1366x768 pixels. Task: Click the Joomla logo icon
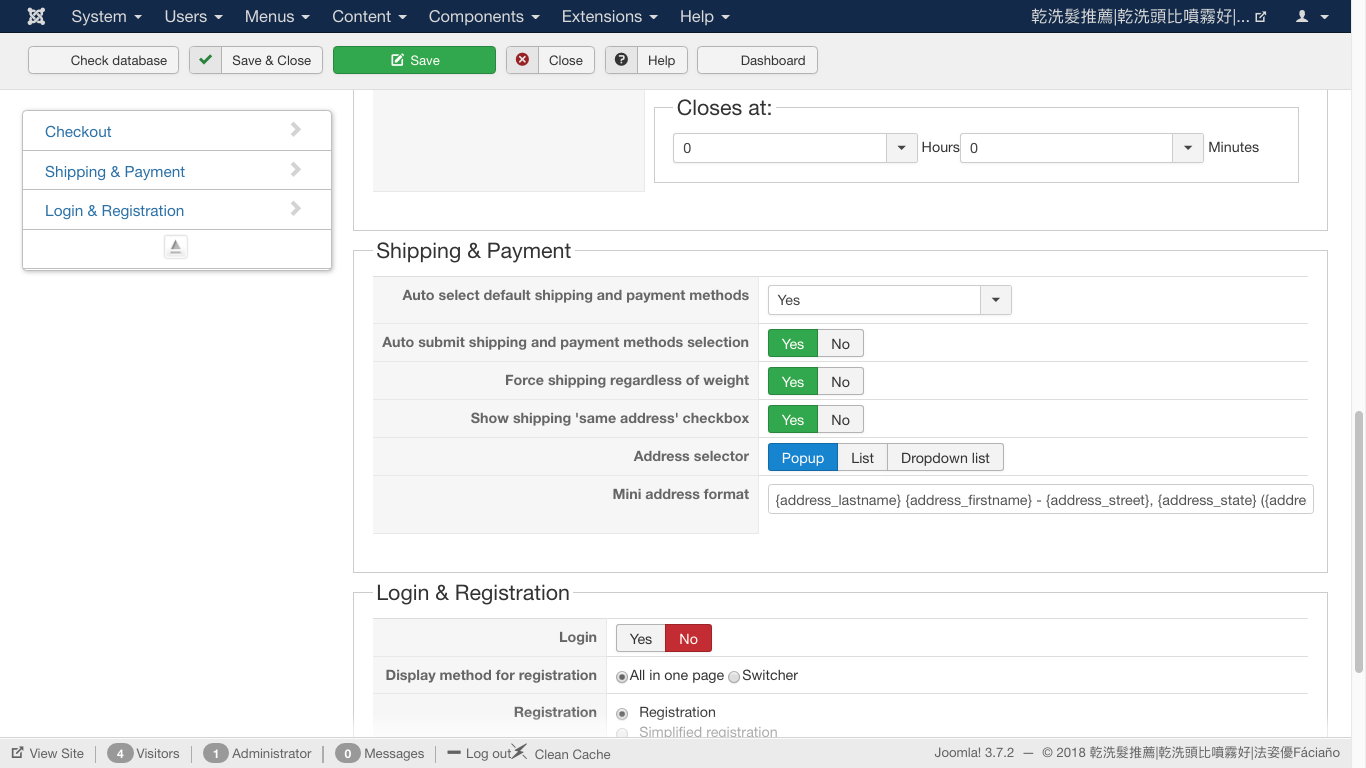(36, 17)
